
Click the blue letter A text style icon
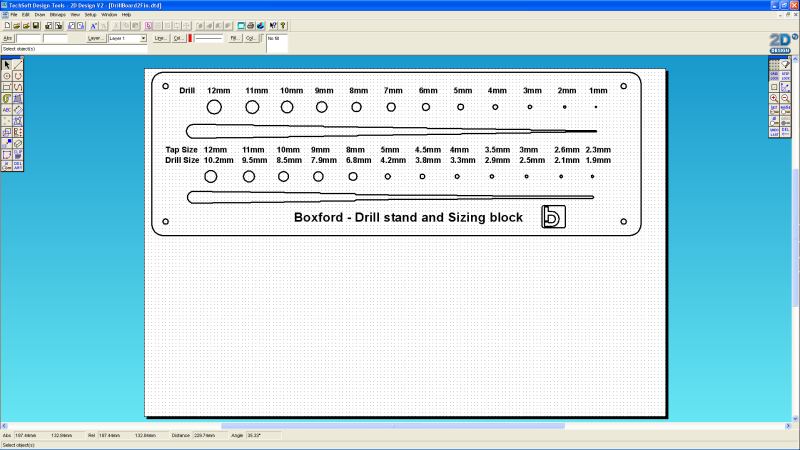(93, 26)
